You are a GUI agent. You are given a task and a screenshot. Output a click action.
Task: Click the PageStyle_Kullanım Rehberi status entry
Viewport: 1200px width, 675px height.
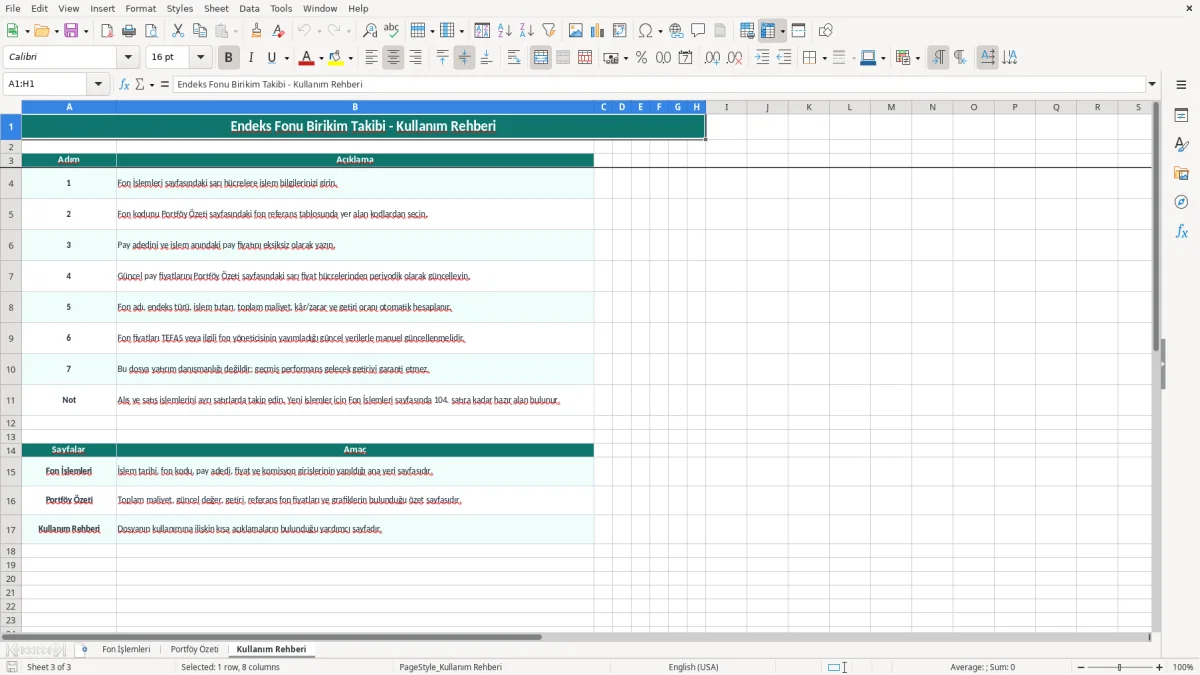click(x=450, y=667)
